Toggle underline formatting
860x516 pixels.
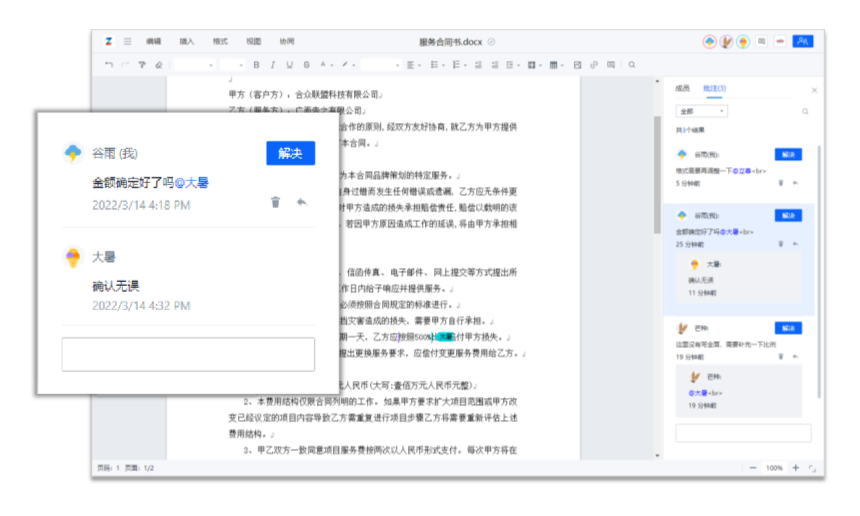[290, 65]
